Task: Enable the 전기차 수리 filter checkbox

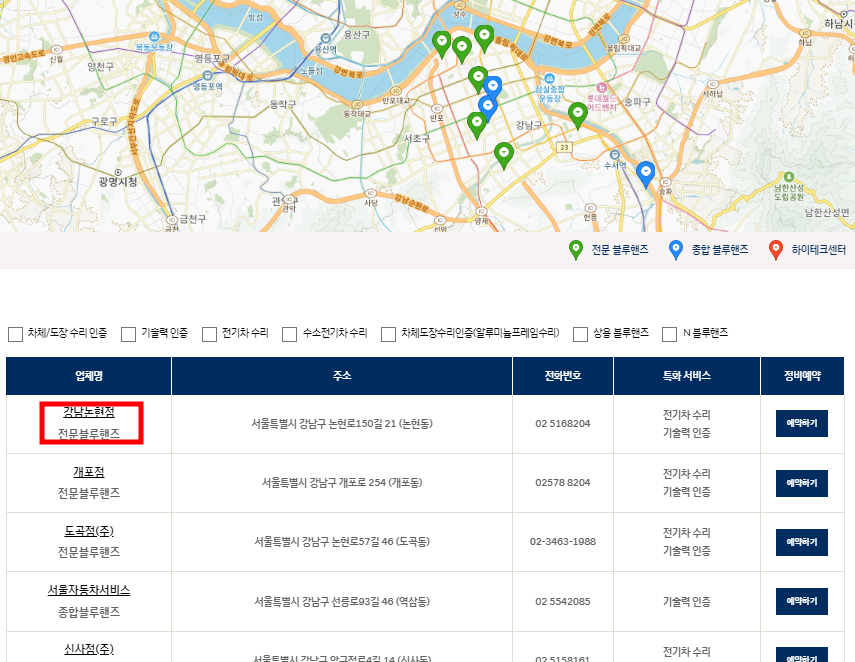Action: point(208,333)
